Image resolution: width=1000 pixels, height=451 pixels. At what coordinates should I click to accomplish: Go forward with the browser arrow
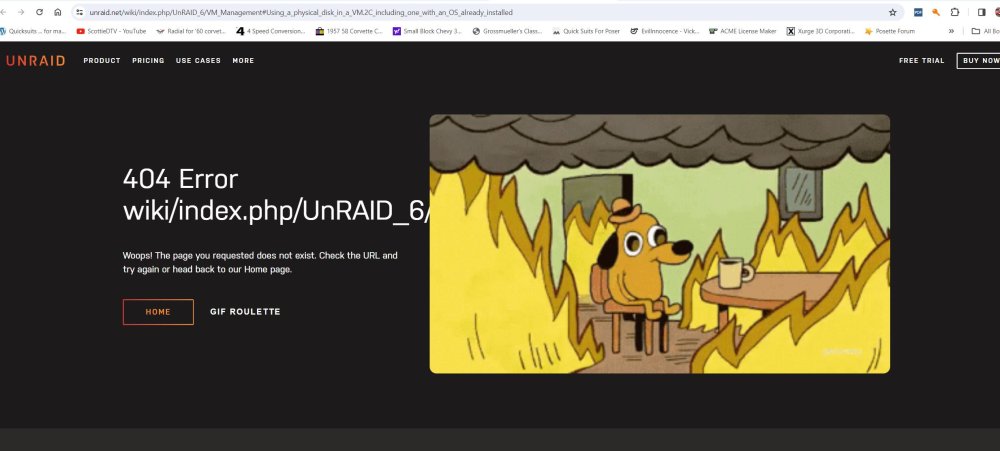[x=21, y=12]
